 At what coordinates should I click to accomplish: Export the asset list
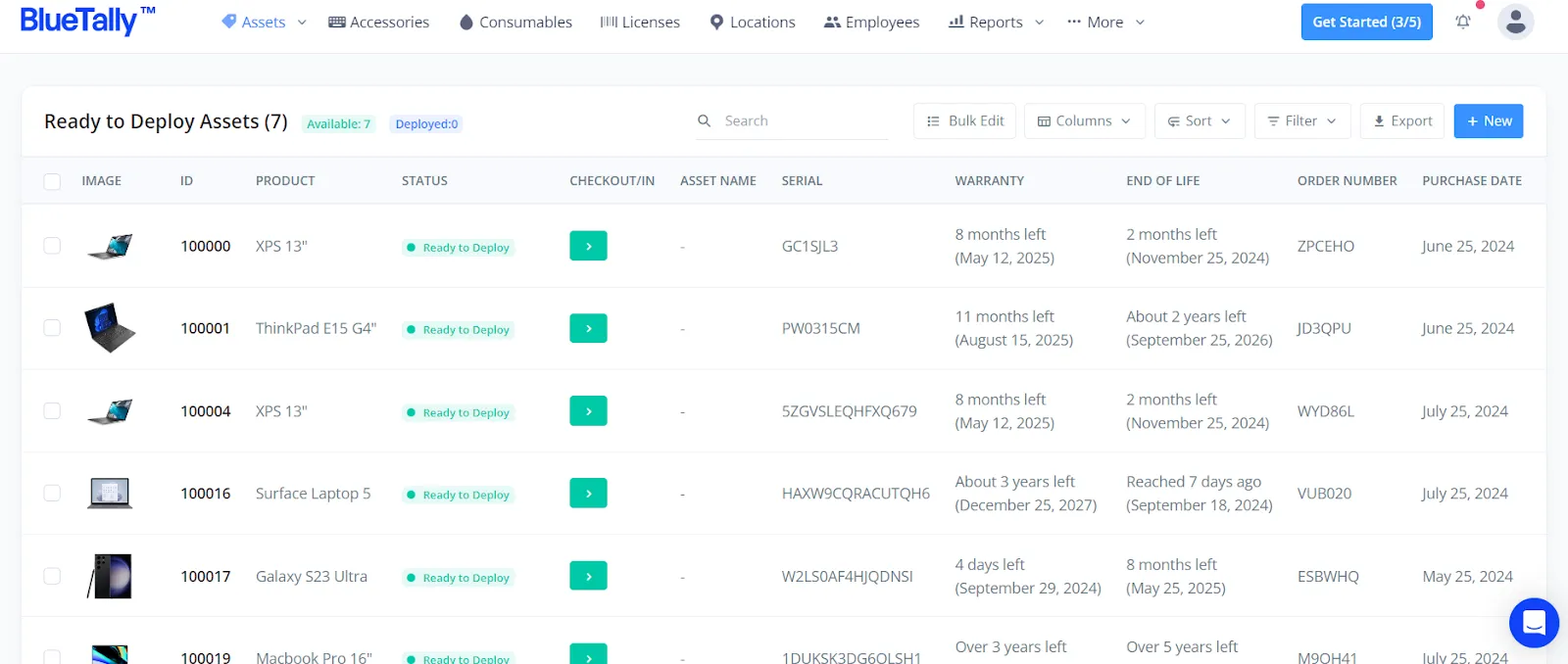[x=1402, y=120]
